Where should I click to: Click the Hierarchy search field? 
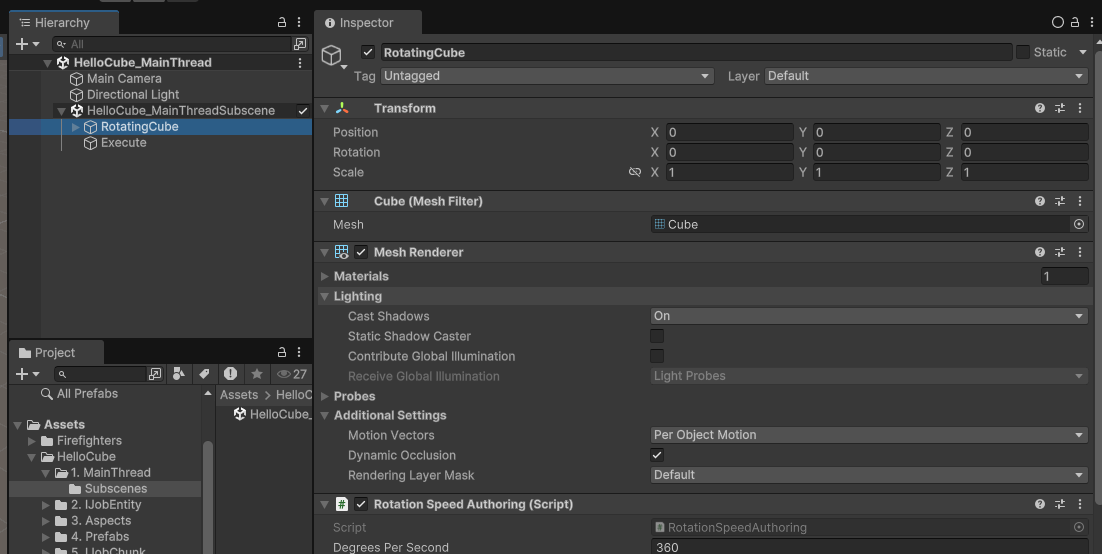pos(172,44)
